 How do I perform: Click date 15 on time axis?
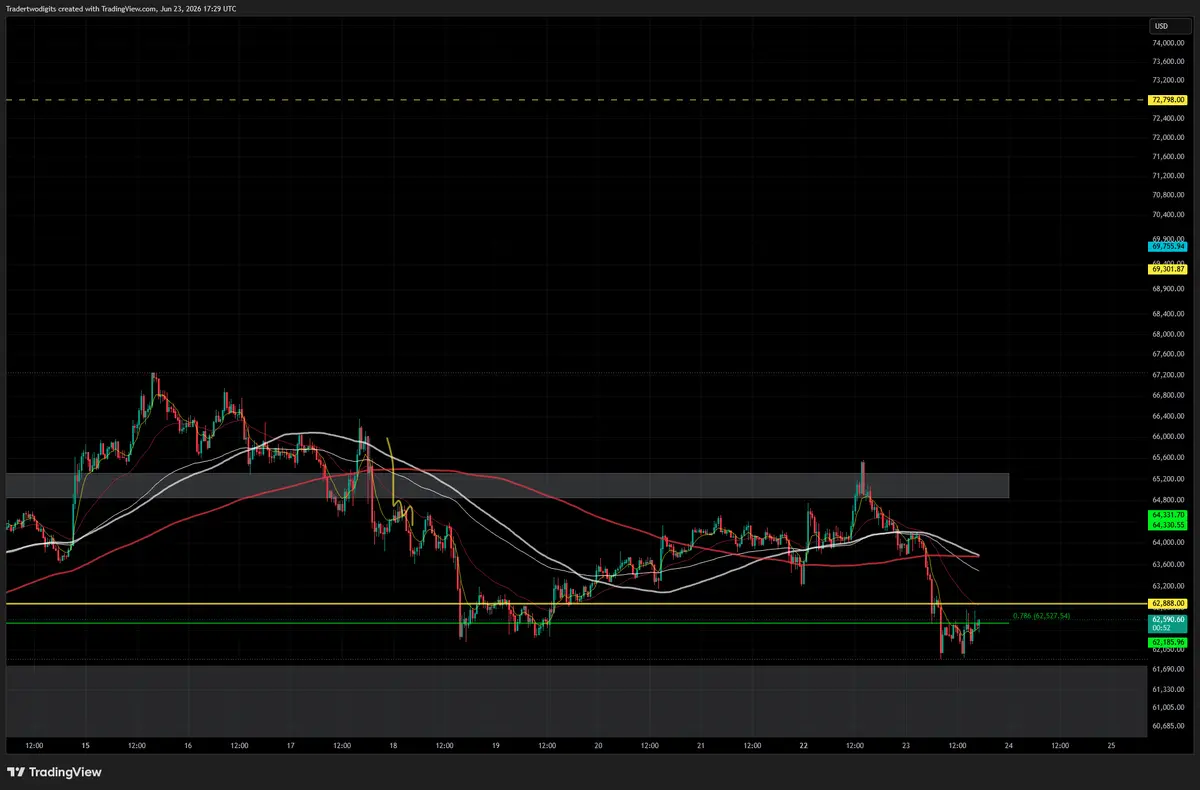coord(85,745)
